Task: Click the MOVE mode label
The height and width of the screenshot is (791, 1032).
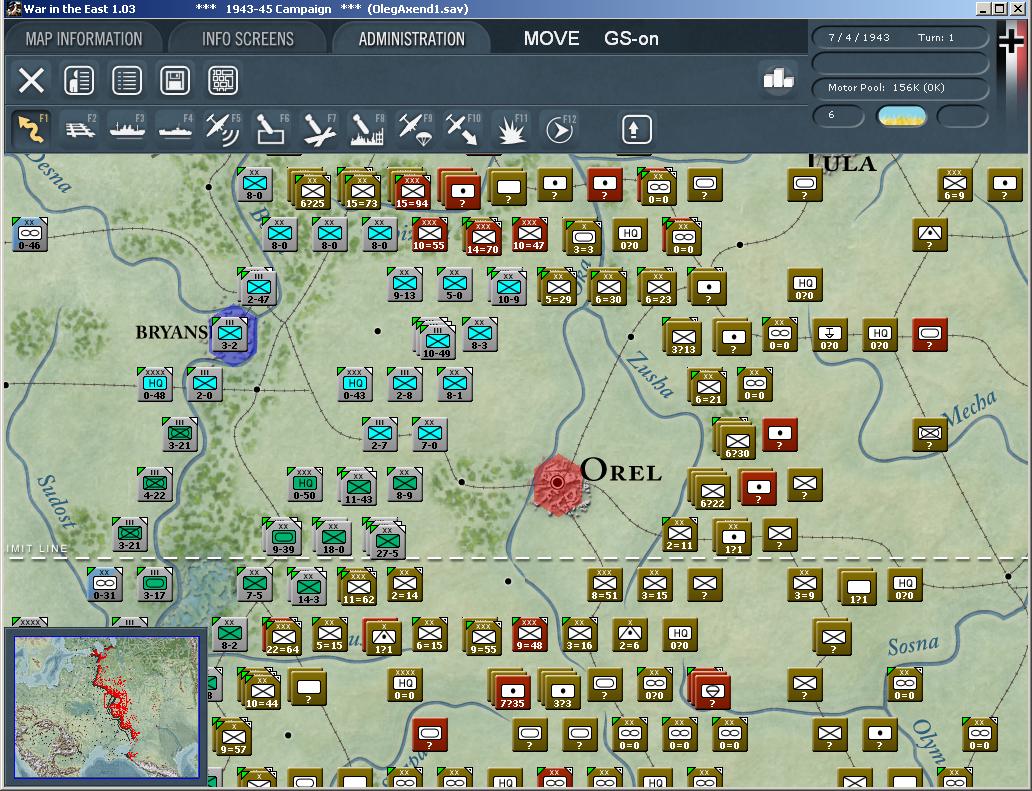Action: [x=552, y=39]
